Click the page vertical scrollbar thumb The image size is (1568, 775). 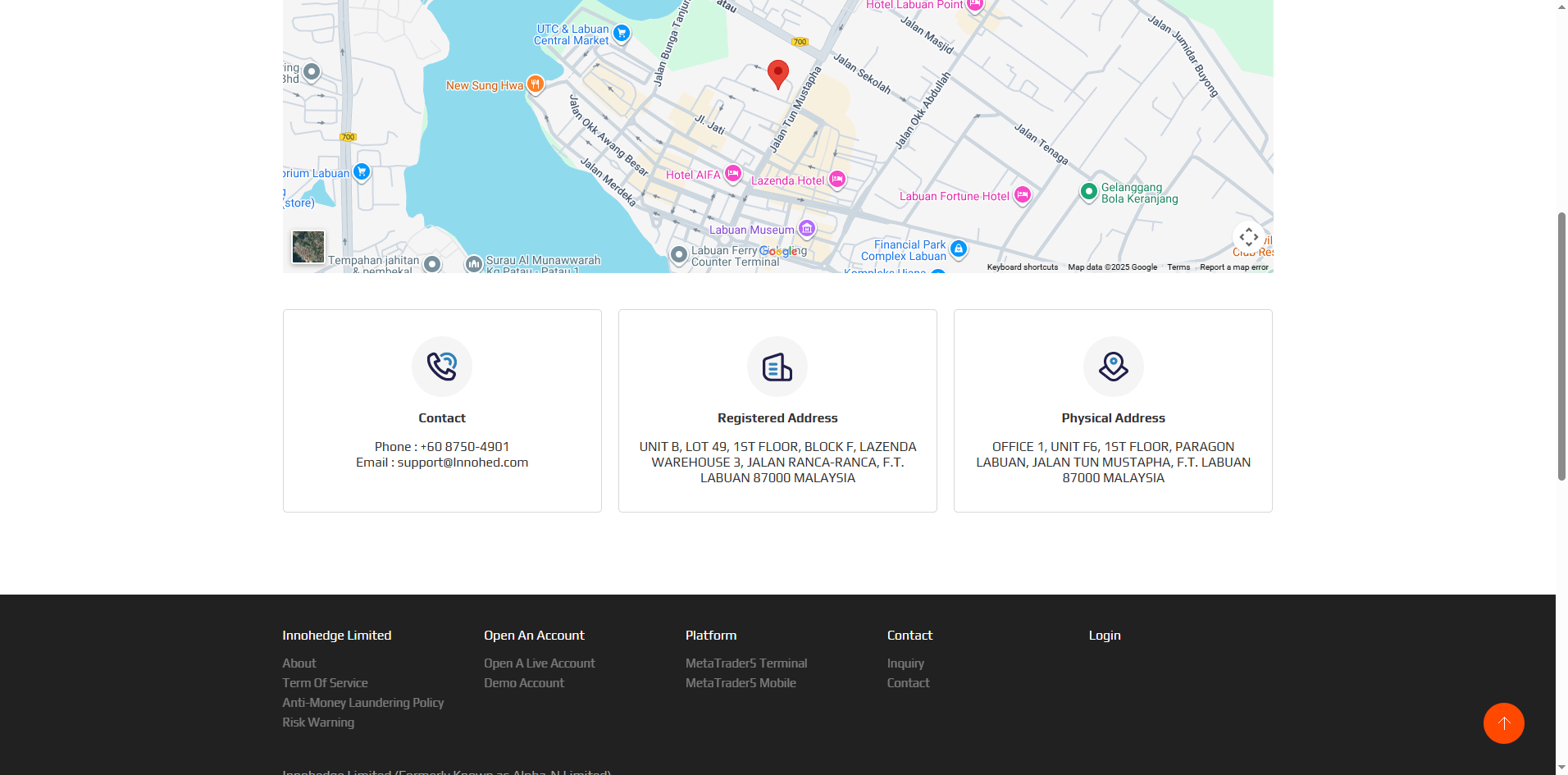pos(1561,344)
